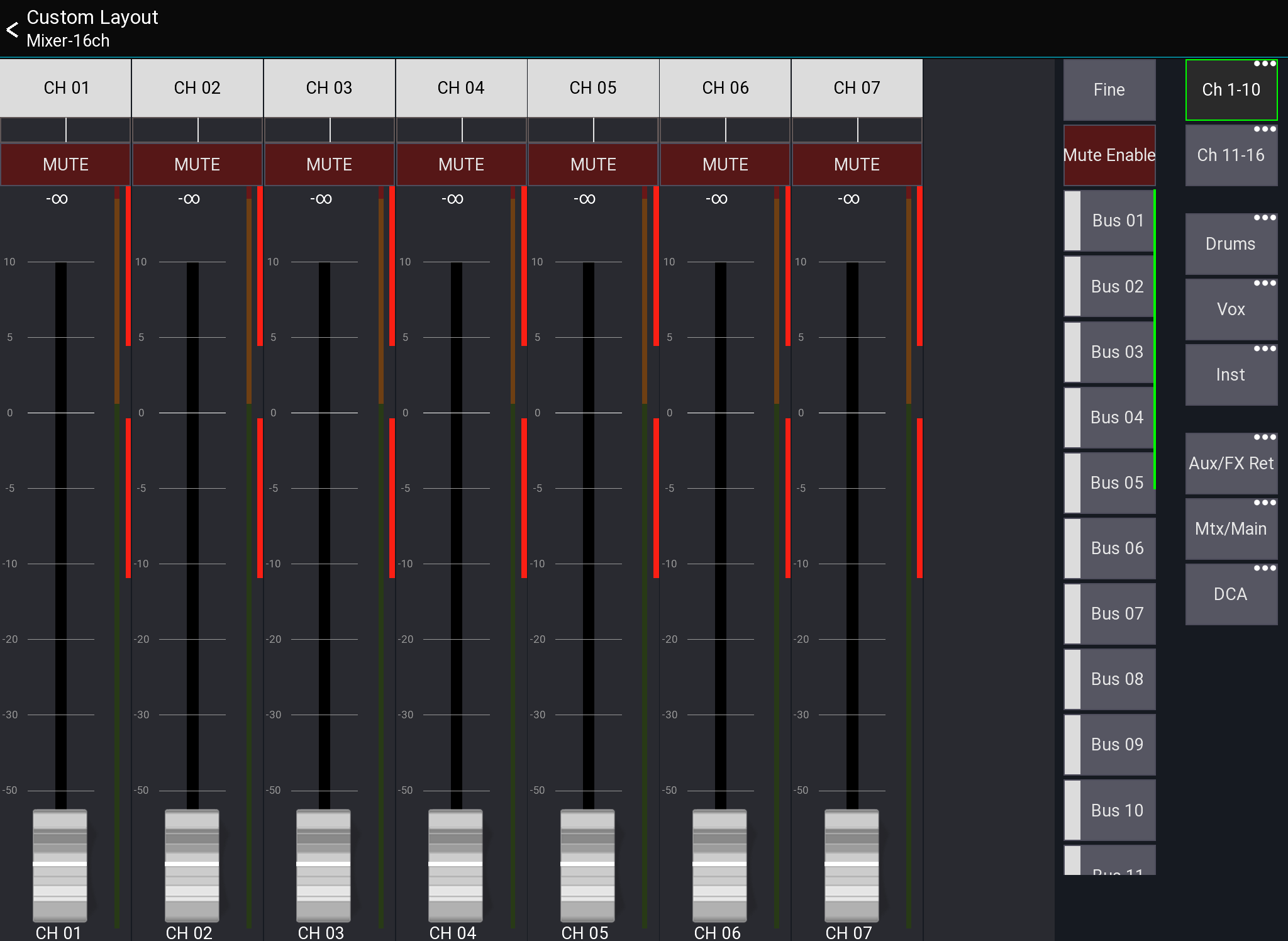Select the CH 07 channel header

tap(857, 88)
